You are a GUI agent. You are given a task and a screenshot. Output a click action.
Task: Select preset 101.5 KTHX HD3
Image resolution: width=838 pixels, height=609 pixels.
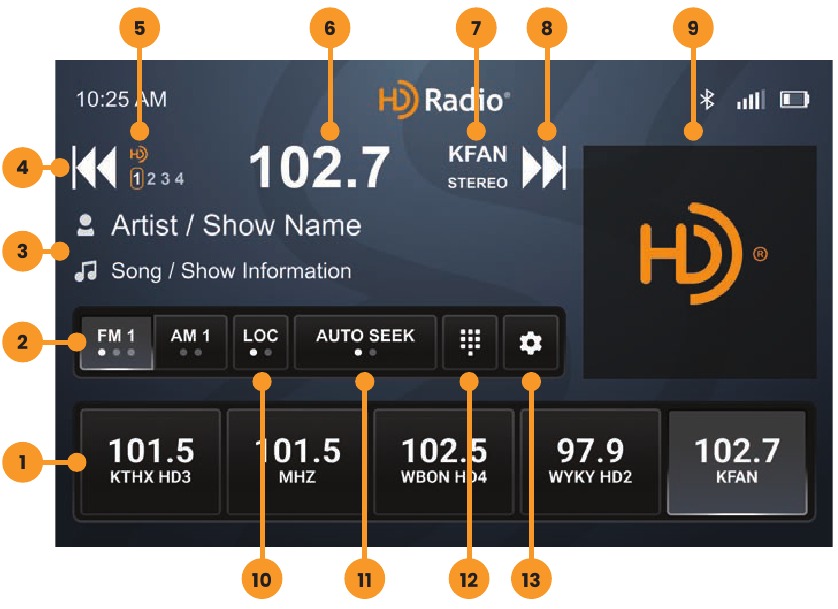click(151, 462)
